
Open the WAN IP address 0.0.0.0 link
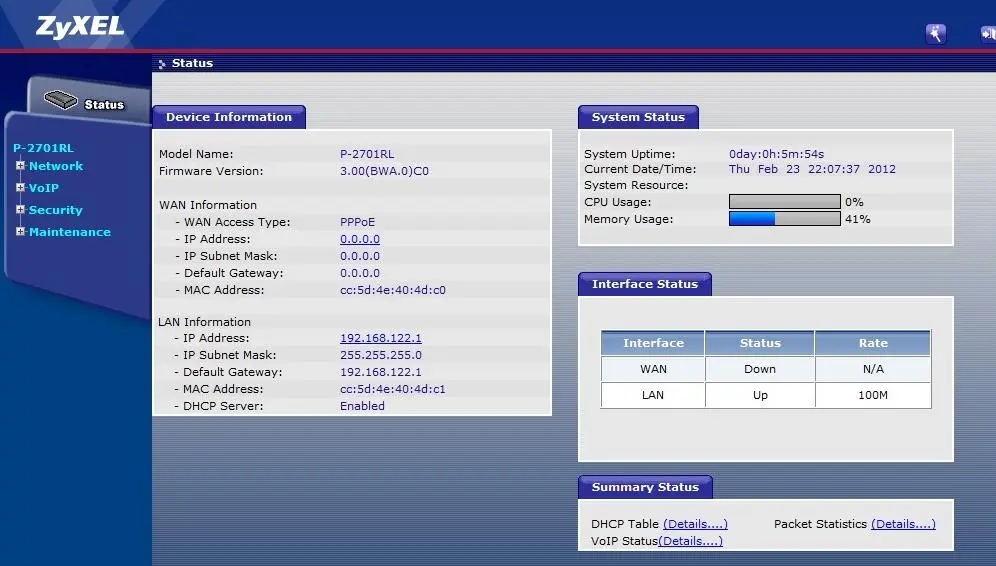tap(360, 239)
